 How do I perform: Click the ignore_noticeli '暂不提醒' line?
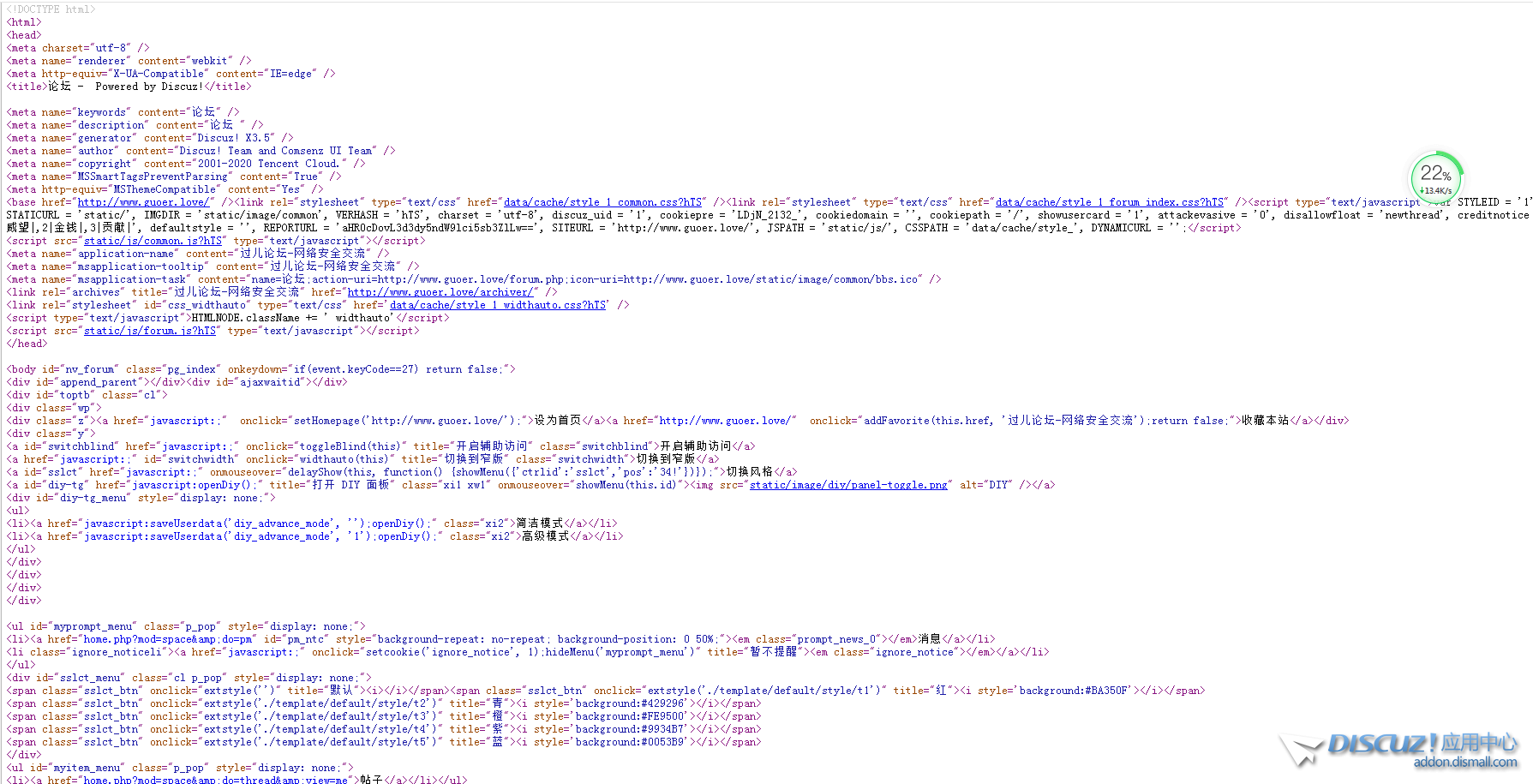click(x=528, y=652)
